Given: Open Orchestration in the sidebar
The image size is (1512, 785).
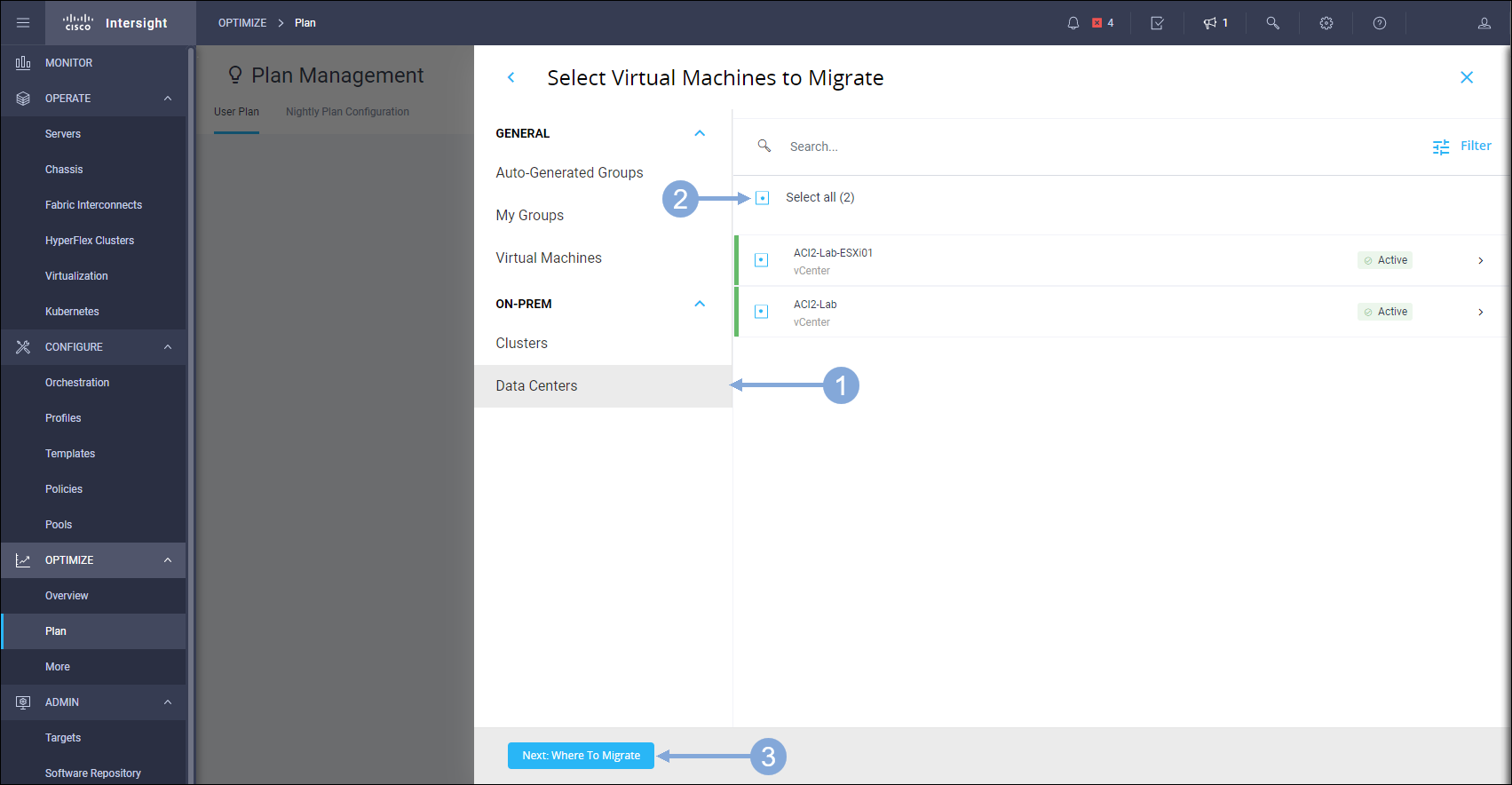Looking at the screenshot, I should (77, 383).
